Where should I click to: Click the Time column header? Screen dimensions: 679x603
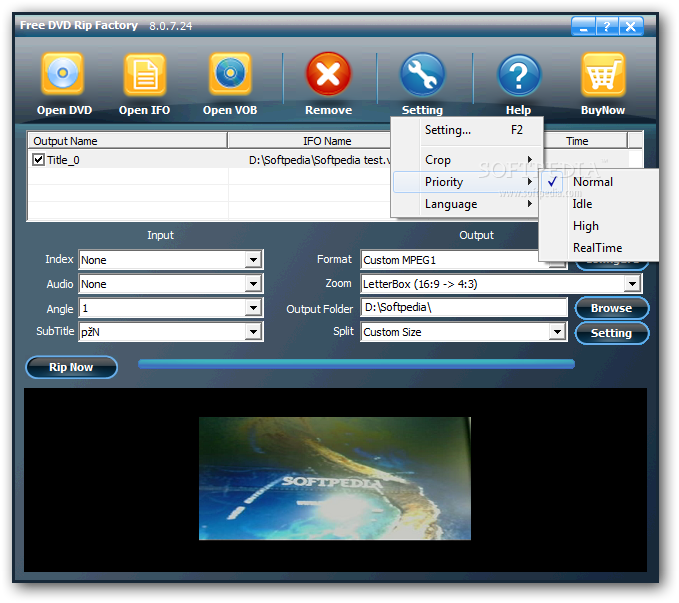(x=585, y=141)
